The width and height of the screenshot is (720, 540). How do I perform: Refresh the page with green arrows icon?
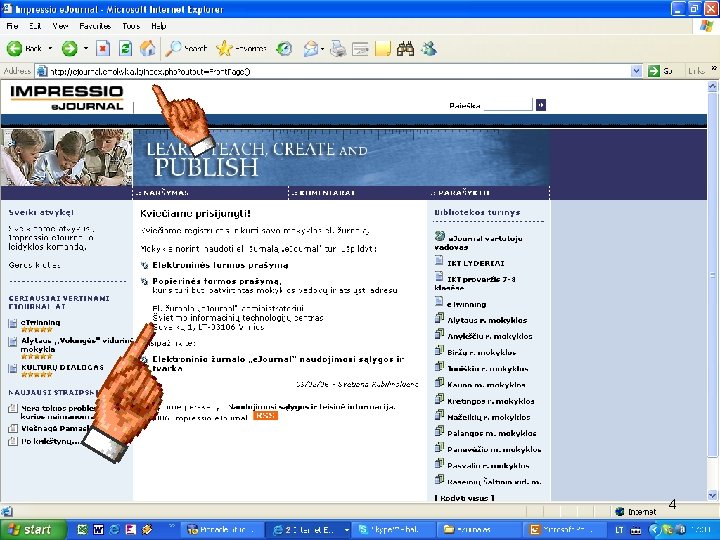click(x=125, y=48)
